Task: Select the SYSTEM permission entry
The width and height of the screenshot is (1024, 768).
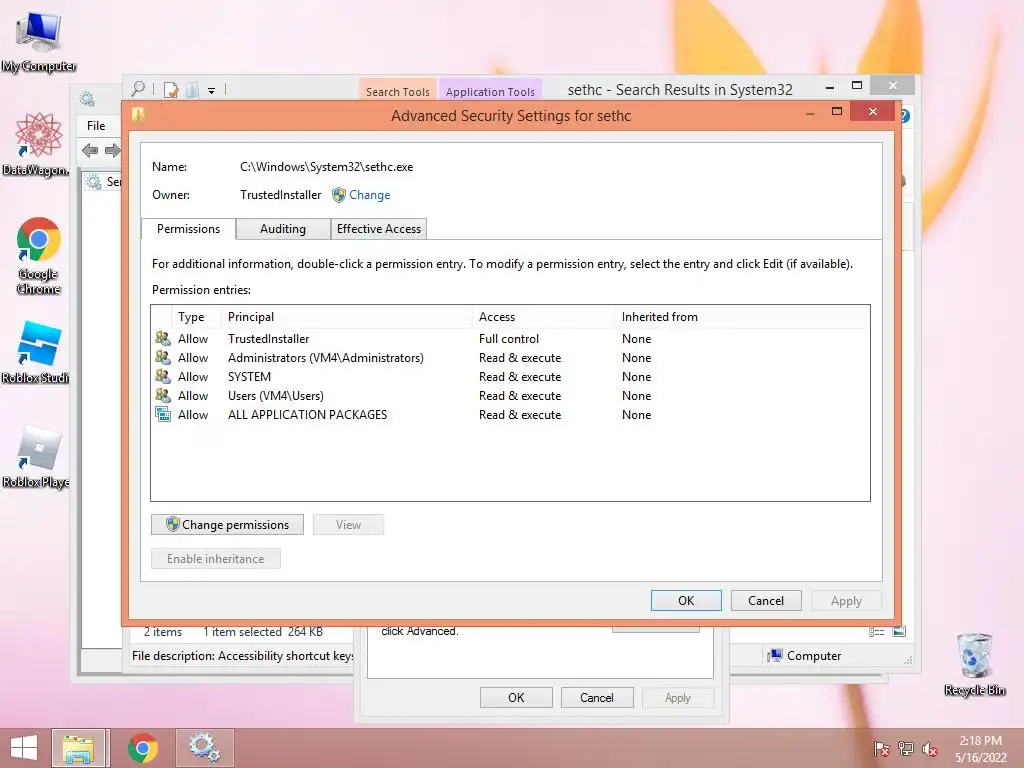Action: (x=510, y=377)
